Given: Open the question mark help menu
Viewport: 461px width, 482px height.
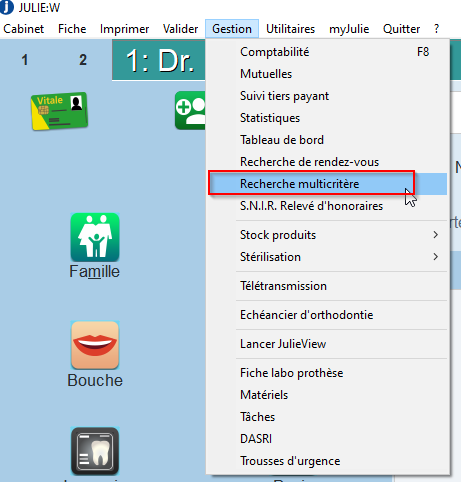Looking at the screenshot, I should pos(437,29).
